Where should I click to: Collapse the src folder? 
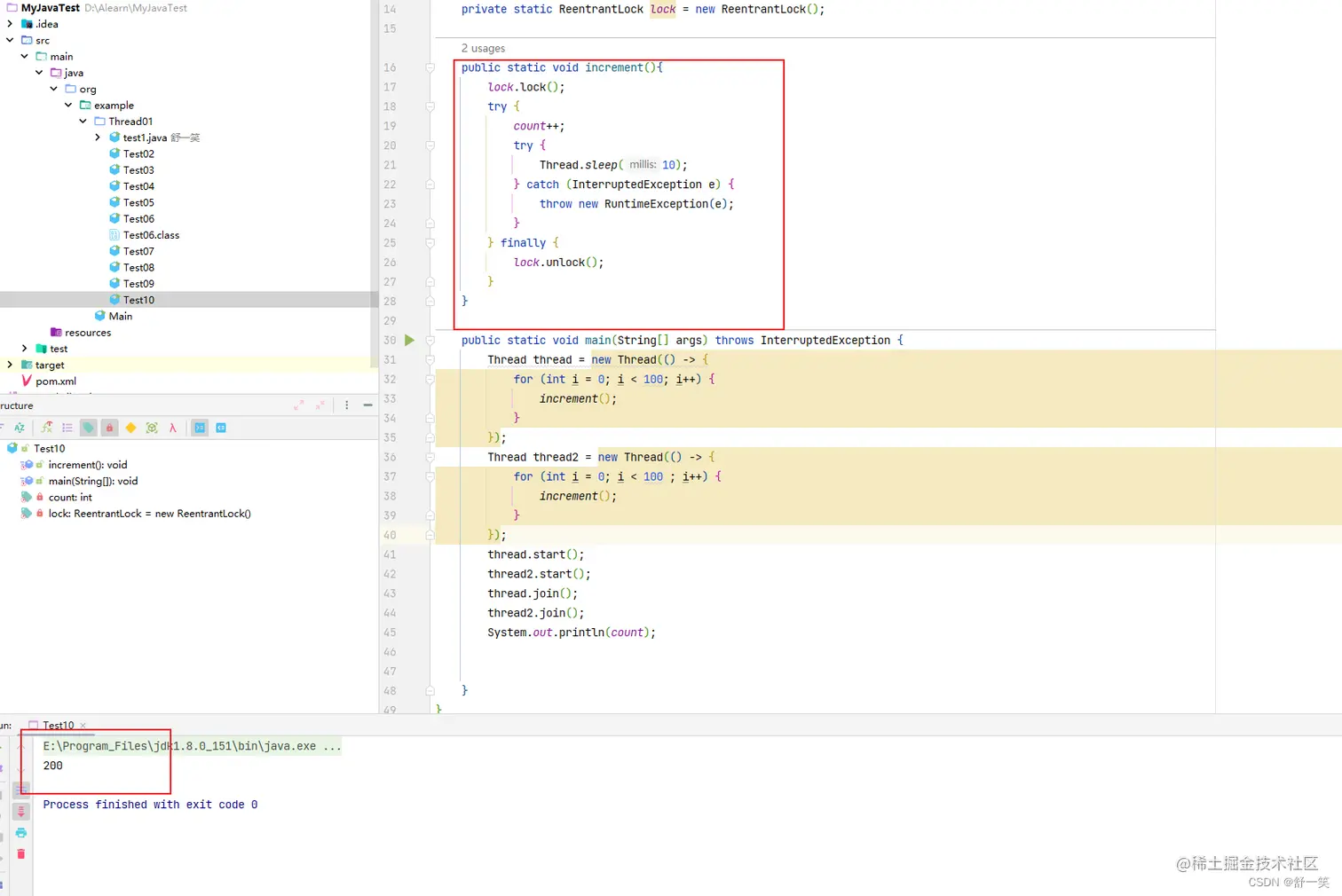pyautogui.click(x=10, y=40)
